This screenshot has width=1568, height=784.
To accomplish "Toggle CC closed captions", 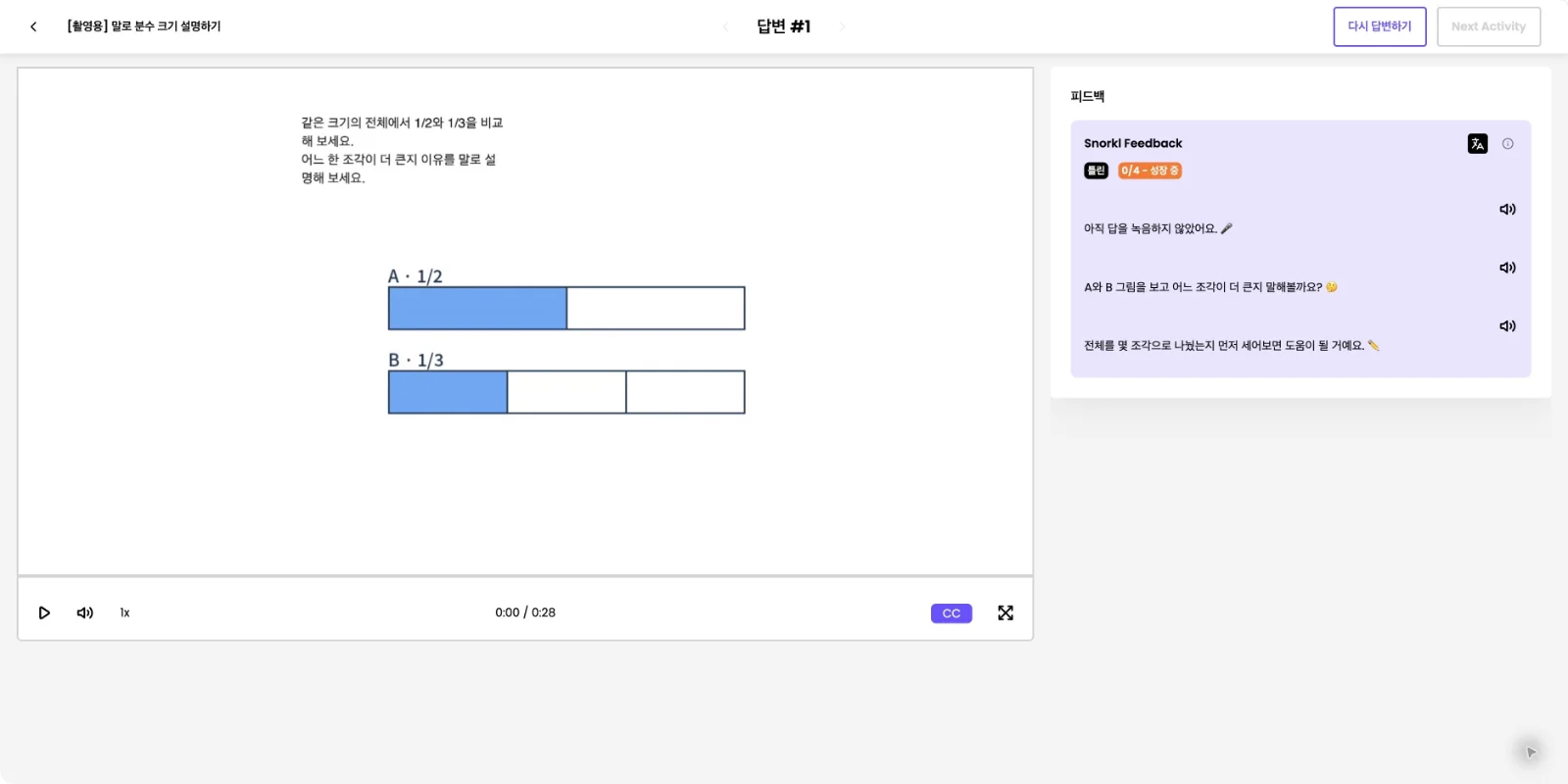I will click(x=951, y=613).
